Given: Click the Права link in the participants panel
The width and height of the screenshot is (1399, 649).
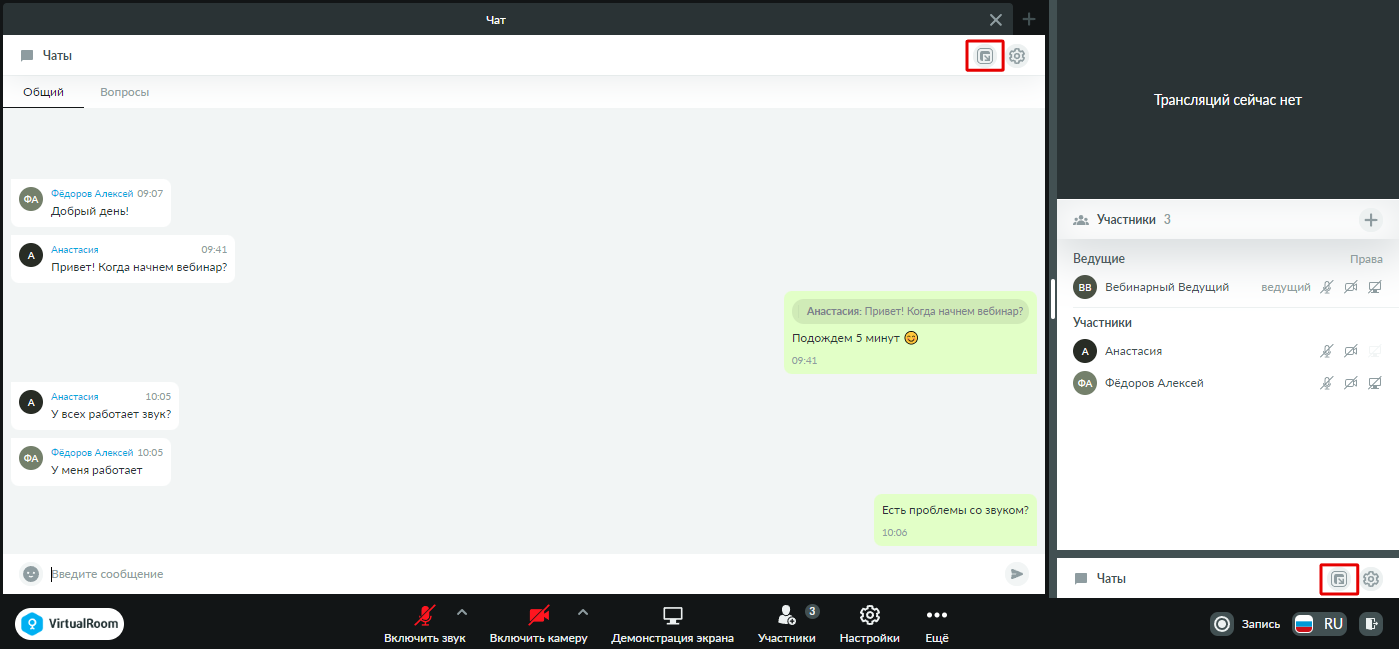Looking at the screenshot, I should point(1366,259).
